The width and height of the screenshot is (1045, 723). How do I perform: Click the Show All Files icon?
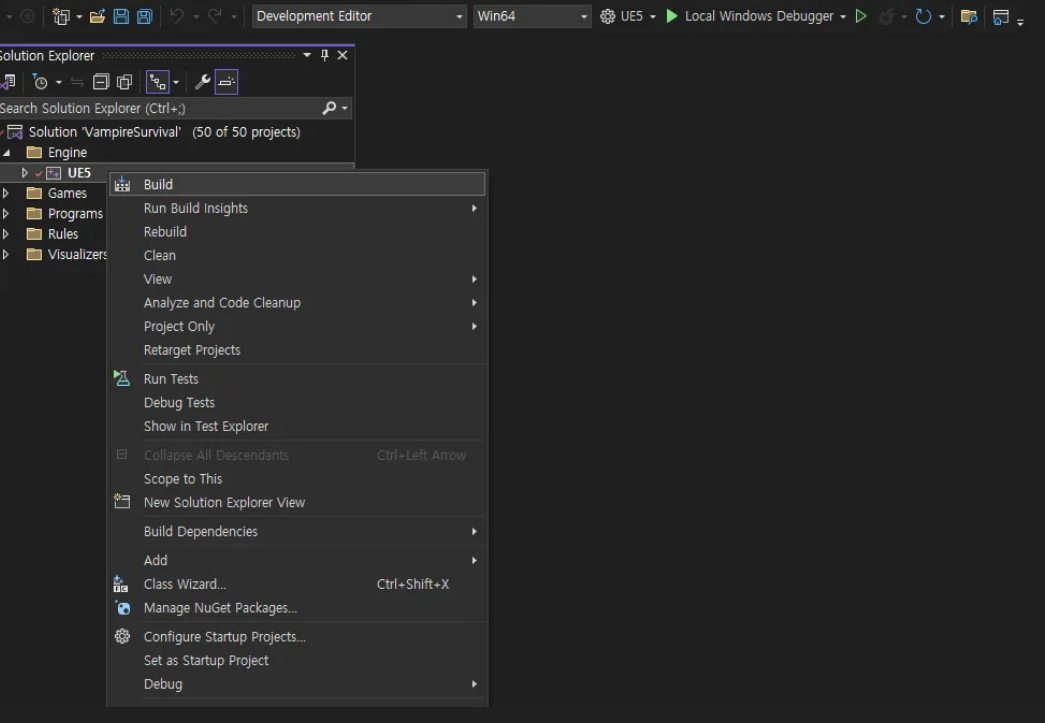pyautogui.click(x=125, y=82)
